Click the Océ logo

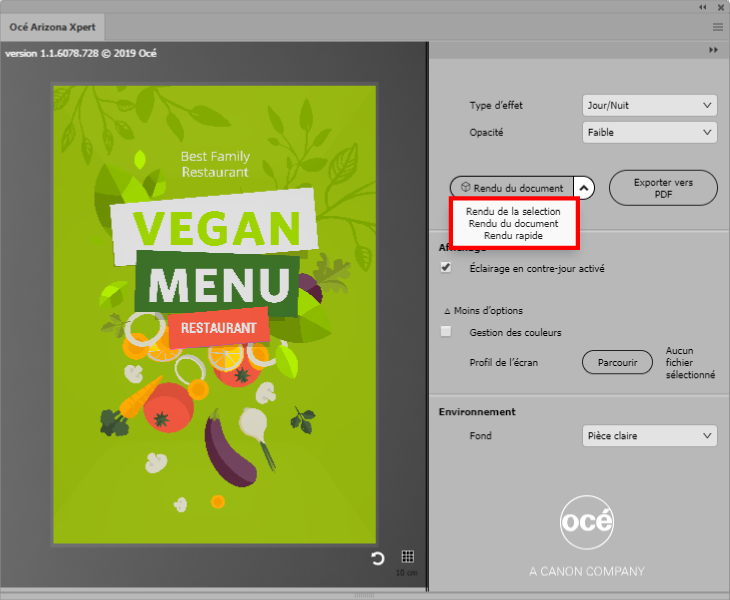587,522
